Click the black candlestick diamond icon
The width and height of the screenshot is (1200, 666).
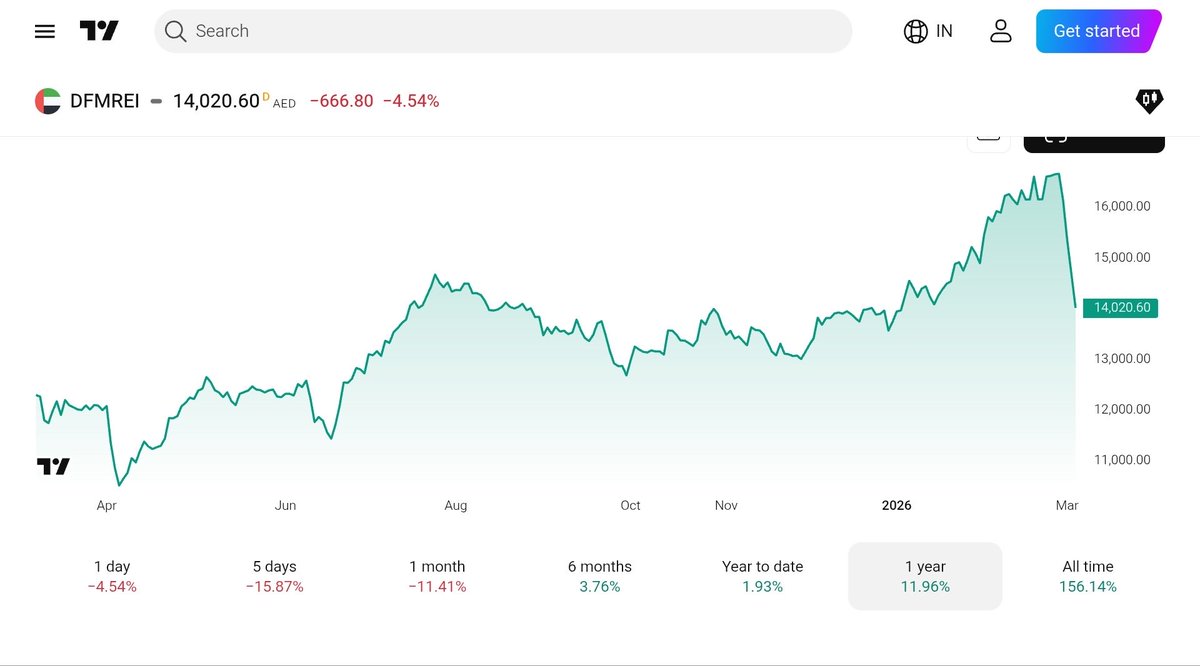(x=1148, y=100)
